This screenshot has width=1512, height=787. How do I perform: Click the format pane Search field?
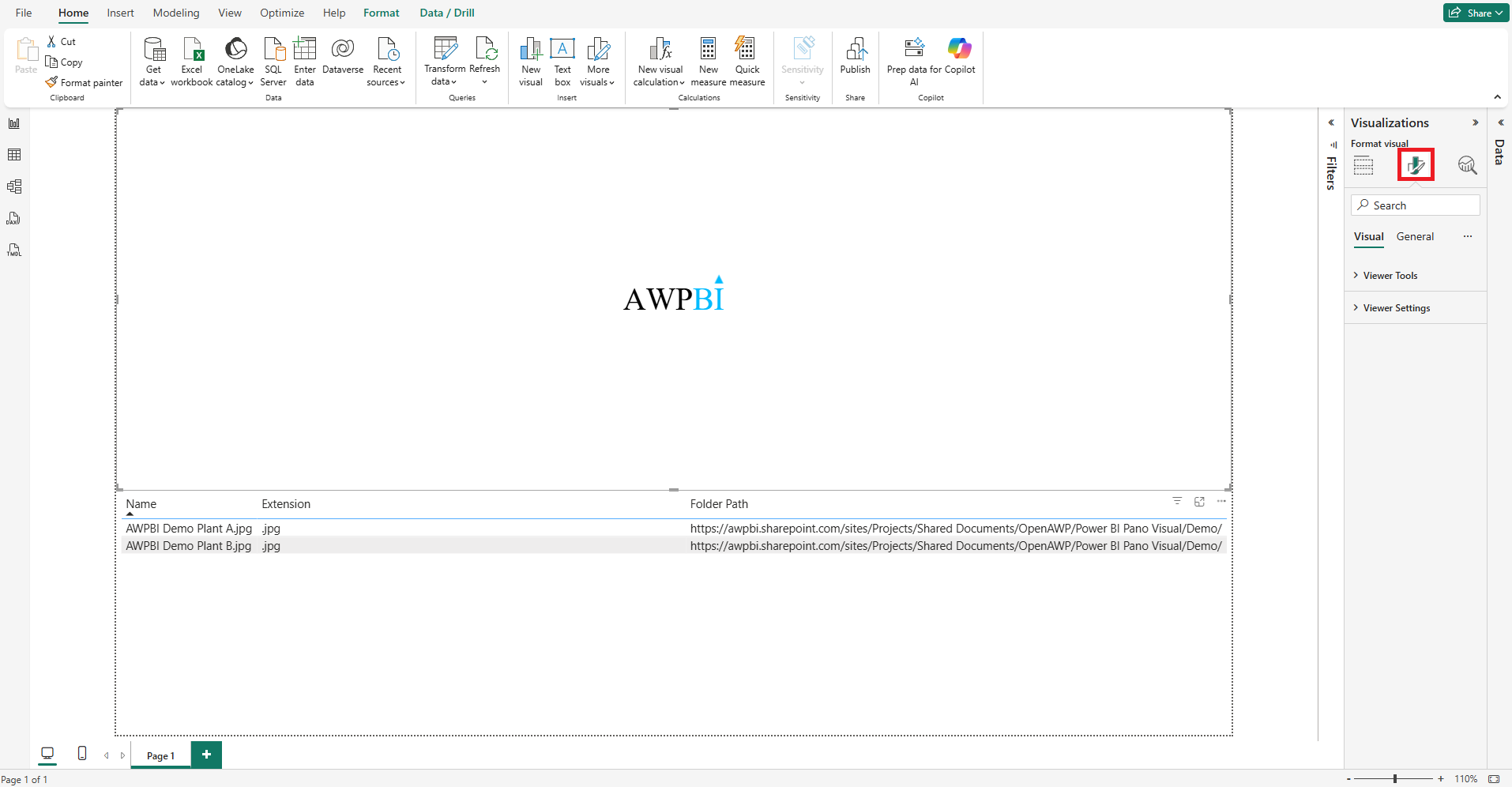[x=1416, y=205]
